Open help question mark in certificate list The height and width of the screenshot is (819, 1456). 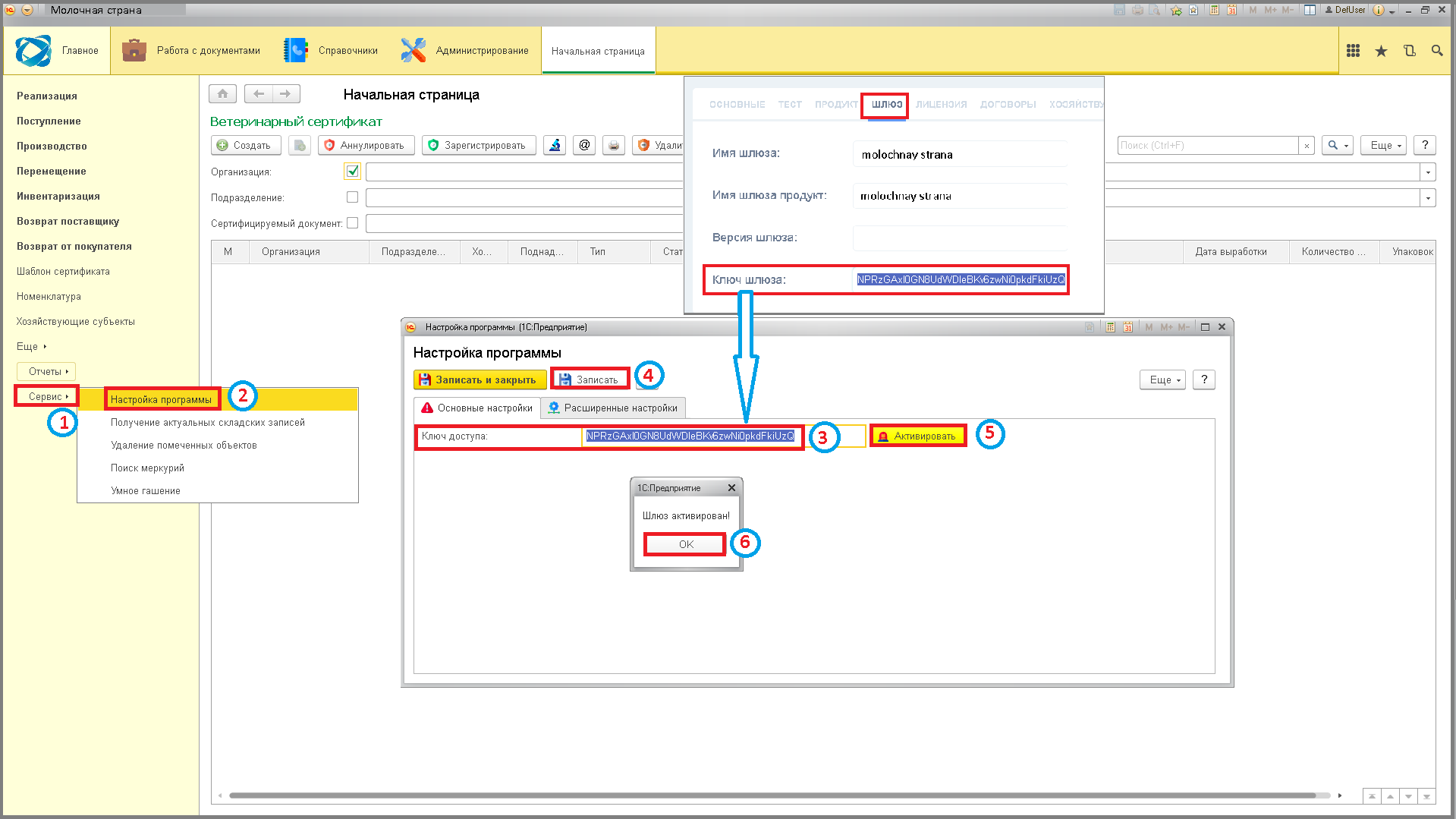pos(1425,145)
